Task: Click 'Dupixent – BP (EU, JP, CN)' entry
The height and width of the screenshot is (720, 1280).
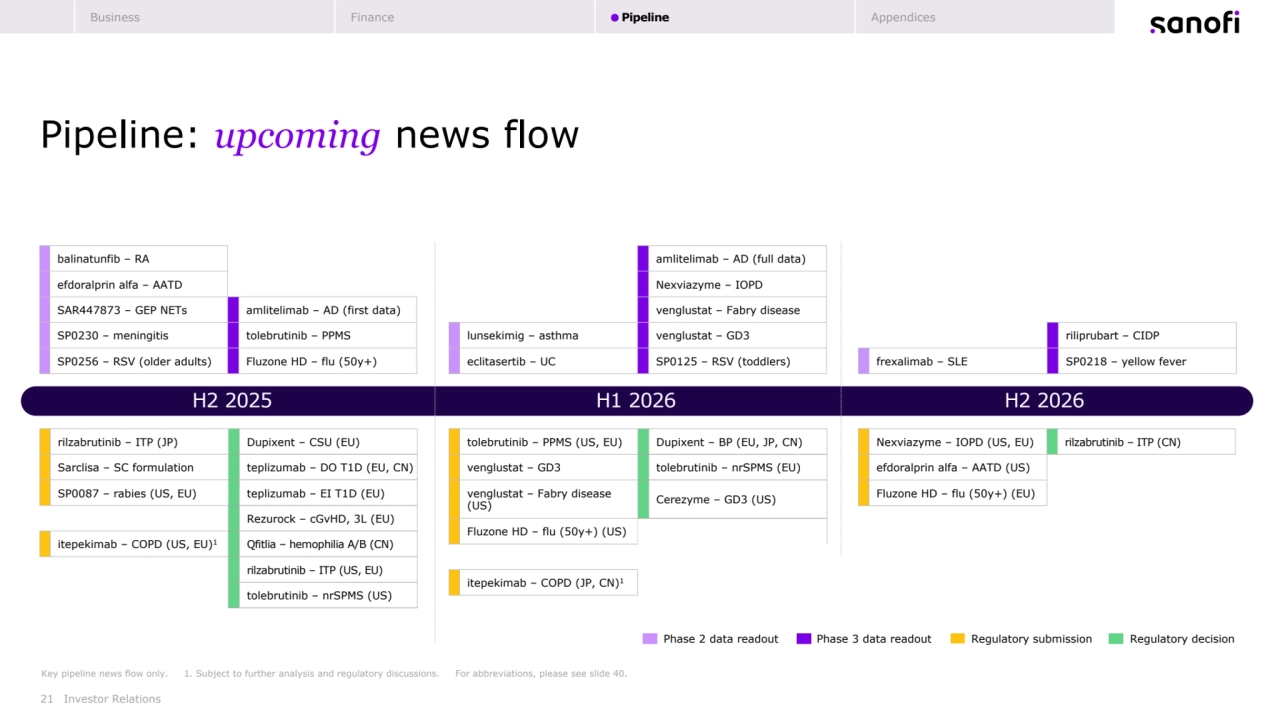Action: click(x=732, y=442)
